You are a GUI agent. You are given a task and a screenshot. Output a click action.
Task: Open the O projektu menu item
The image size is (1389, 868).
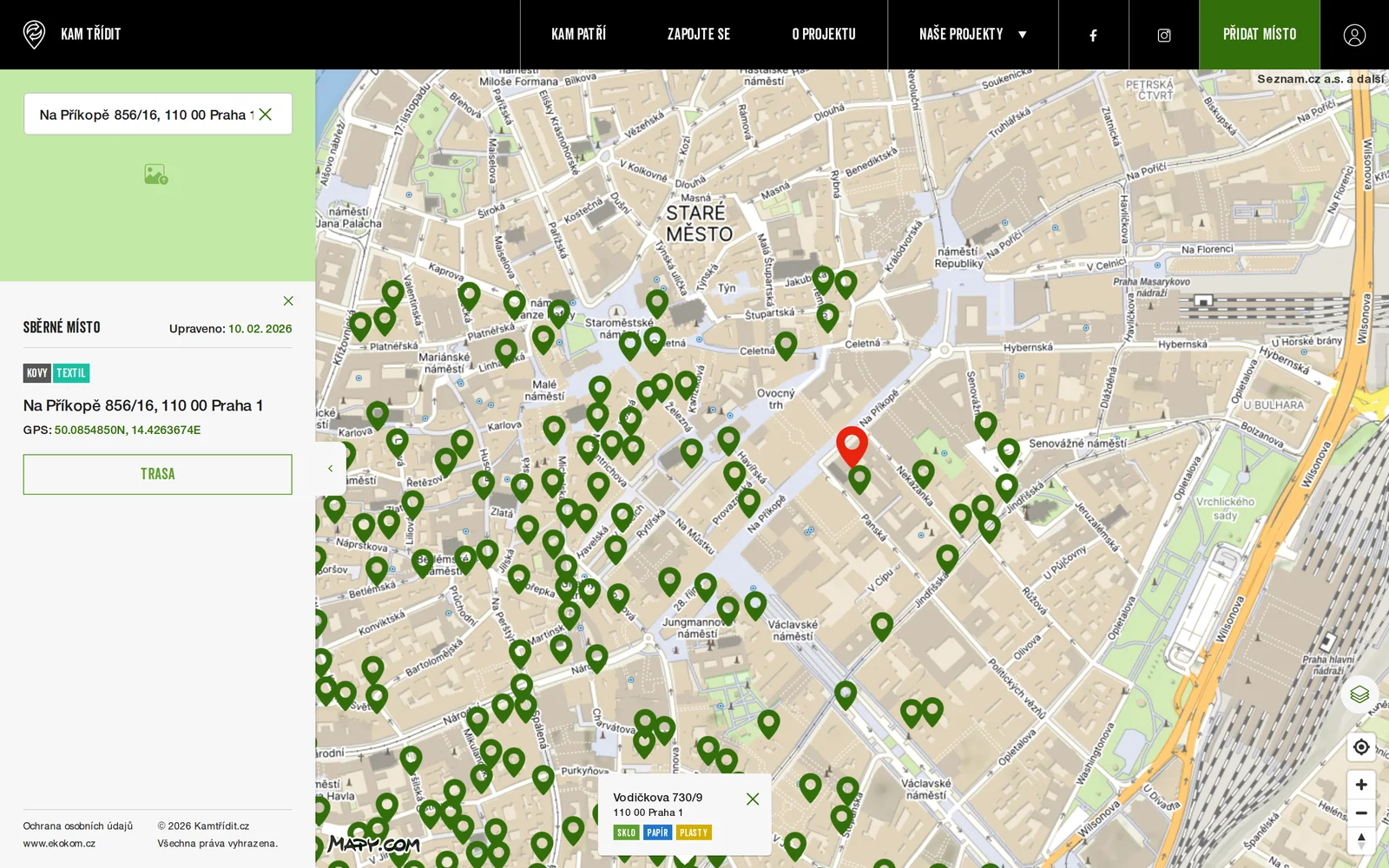coord(824,35)
